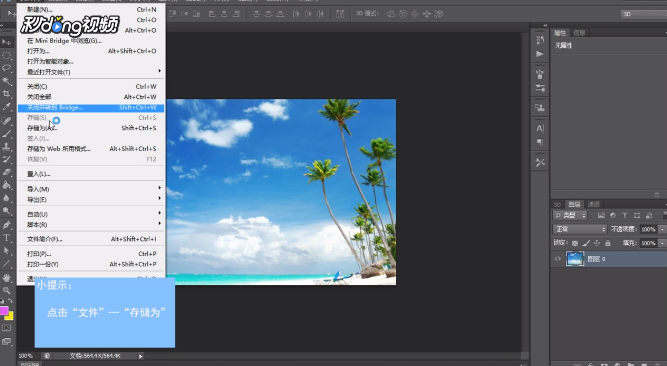Select the Elliptical Marquee tool
667x366 pixels.
6,55
